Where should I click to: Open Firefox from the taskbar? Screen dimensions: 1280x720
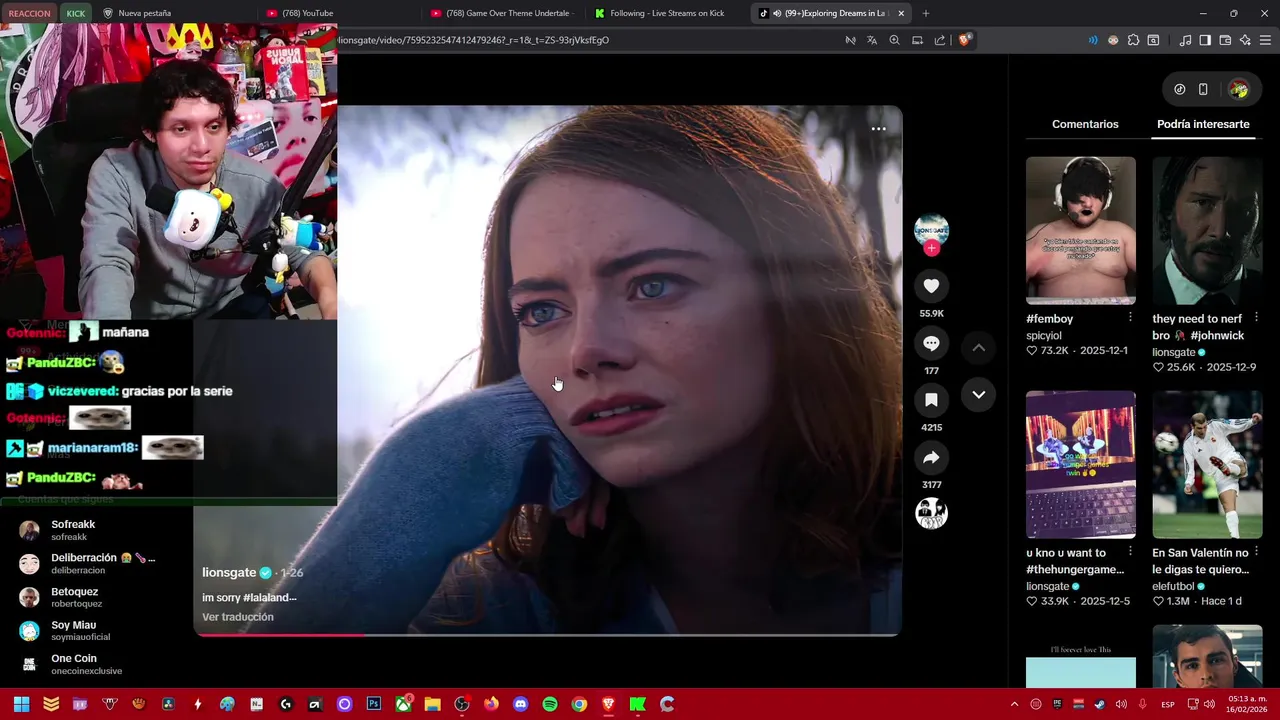click(491, 704)
